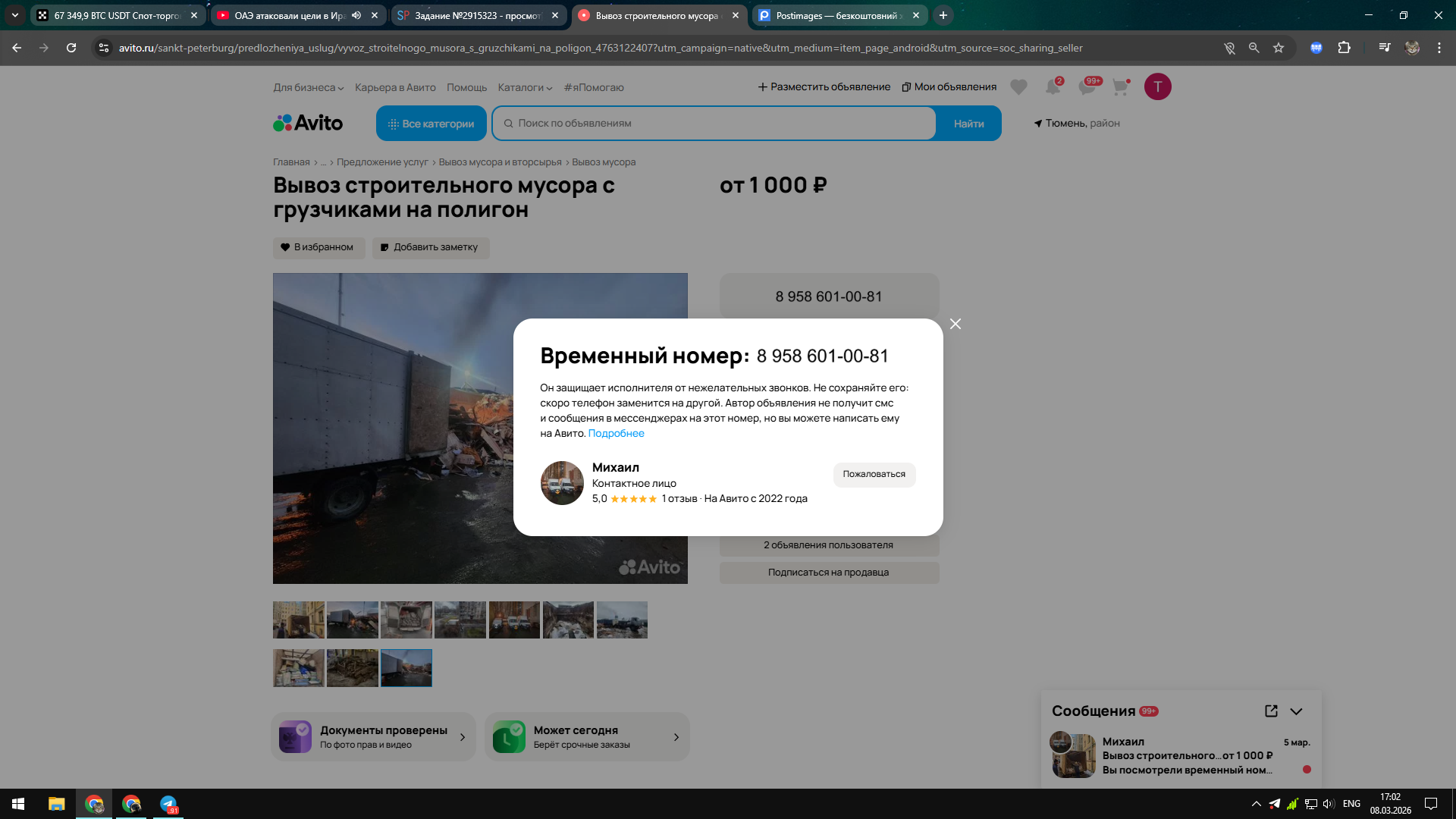
Task: Mute the YouTube tab audio icon
Action: 356,15
